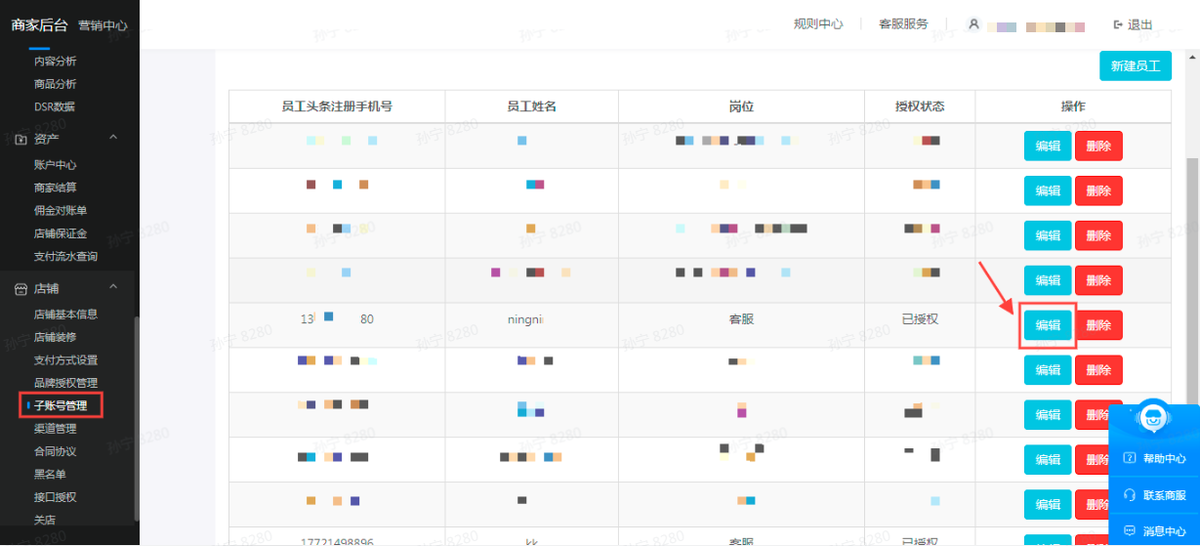Open 支付方式设置 in sidebar
The image size is (1200, 546).
tap(66, 360)
